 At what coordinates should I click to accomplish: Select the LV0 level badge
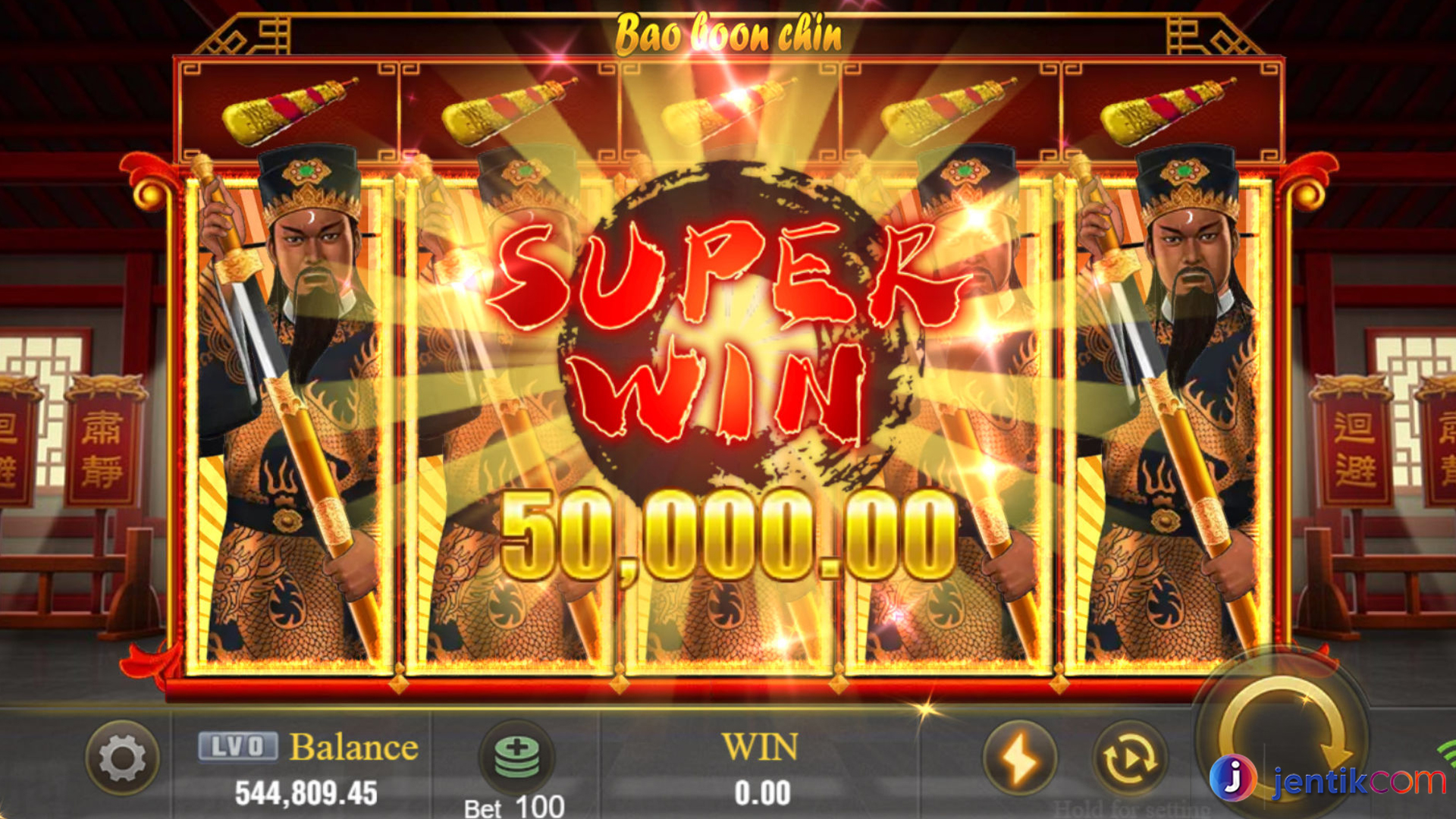click(x=238, y=746)
